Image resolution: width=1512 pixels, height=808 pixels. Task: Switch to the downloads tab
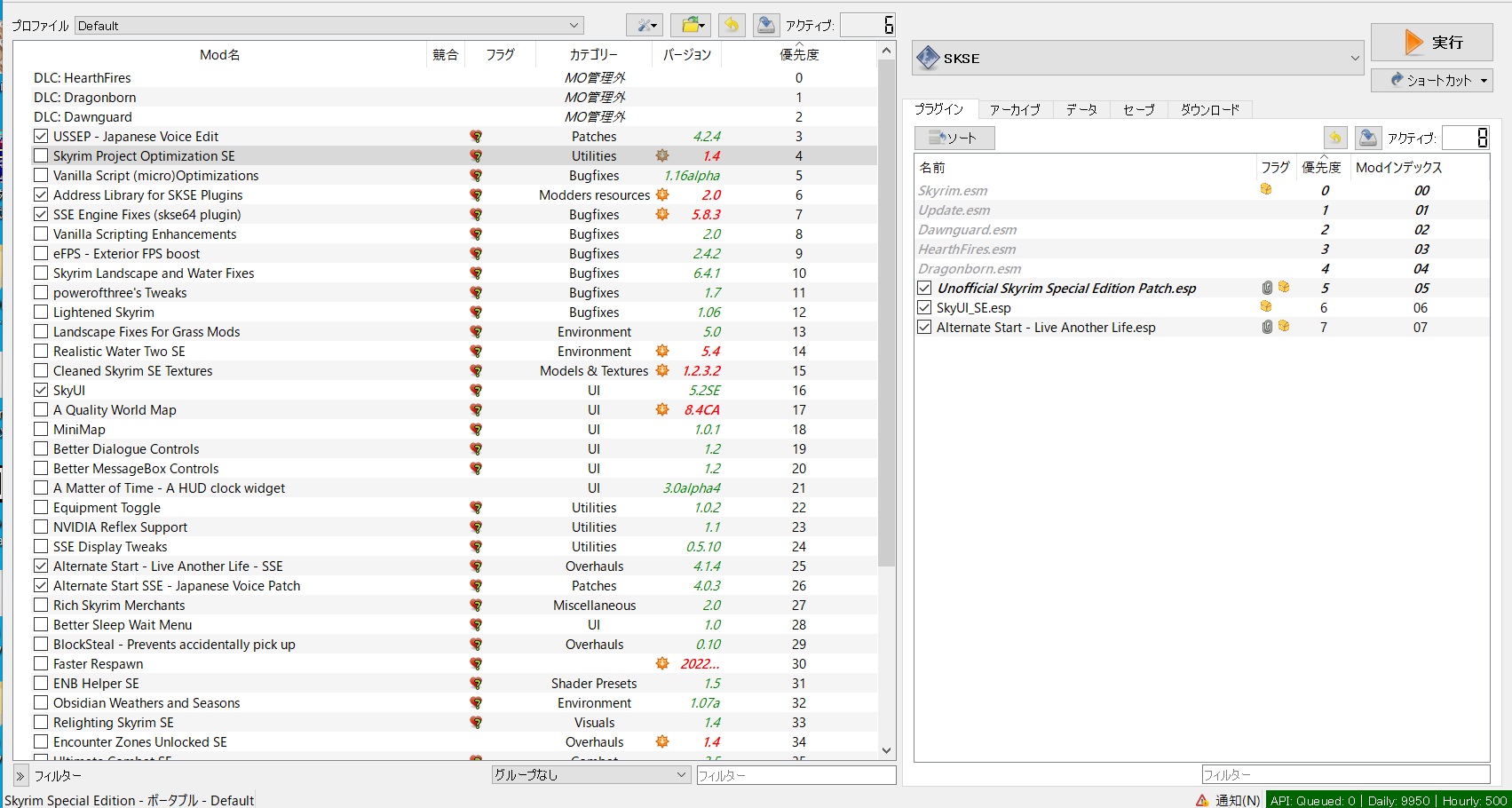point(1210,109)
